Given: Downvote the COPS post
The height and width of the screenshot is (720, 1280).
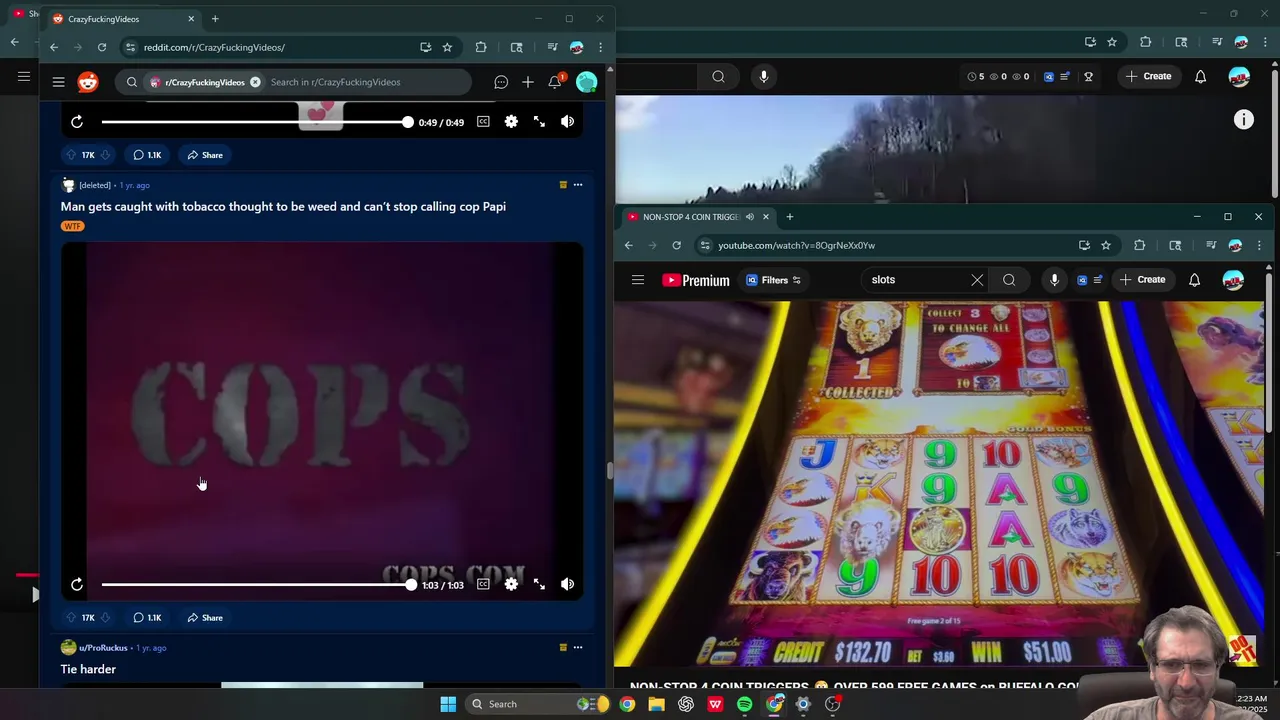Looking at the screenshot, I should 106,618.
